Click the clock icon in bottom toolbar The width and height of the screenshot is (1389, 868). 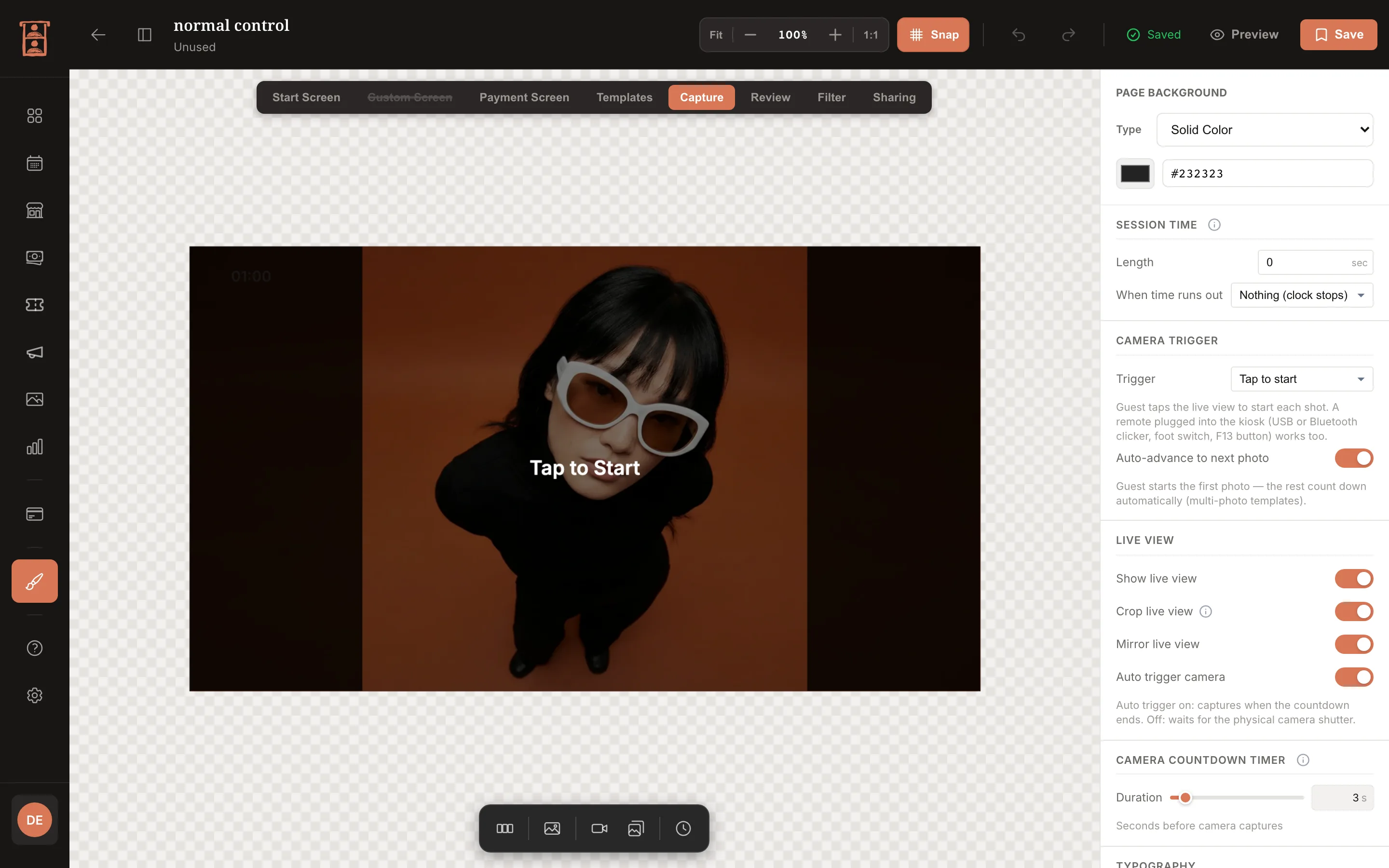683,828
